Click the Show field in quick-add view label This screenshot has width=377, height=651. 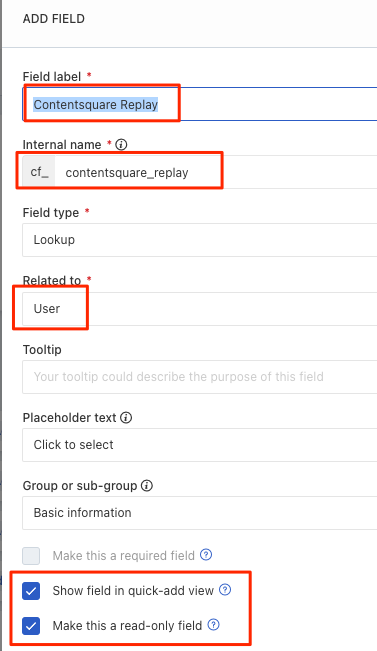coord(133,590)
